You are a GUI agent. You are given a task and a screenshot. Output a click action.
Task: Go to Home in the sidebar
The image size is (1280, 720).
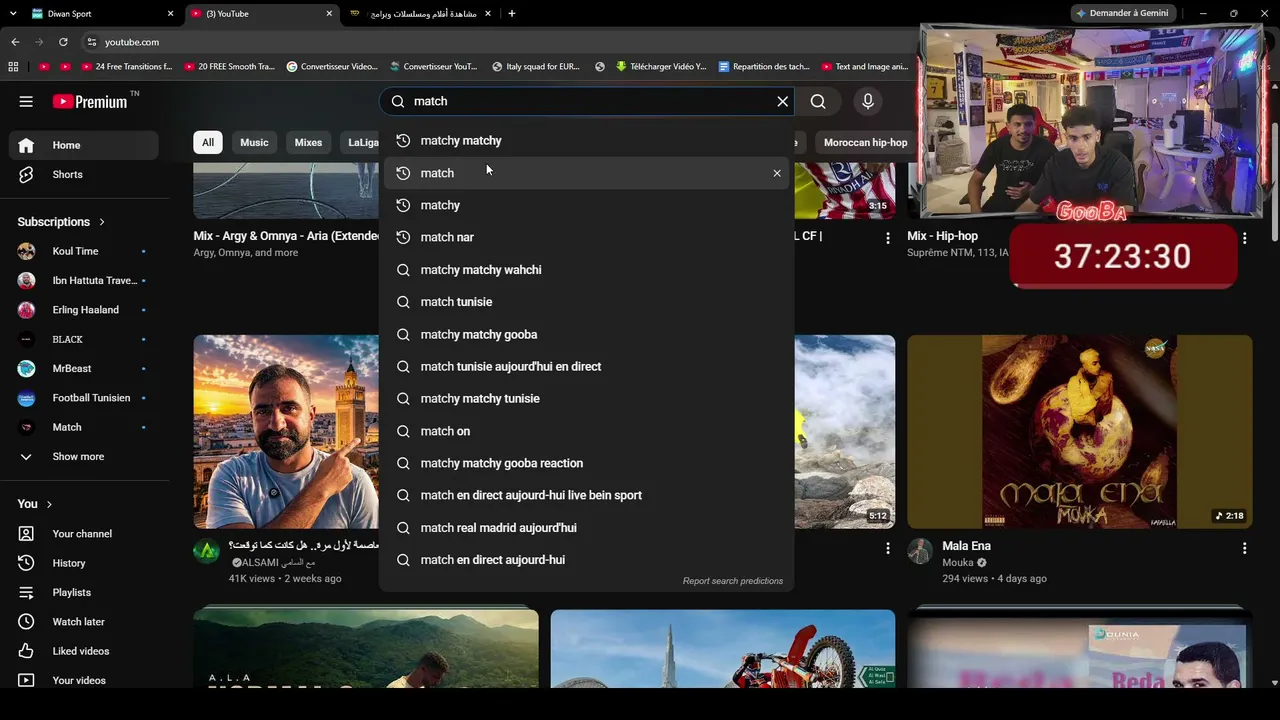click(x=84, y=145)
